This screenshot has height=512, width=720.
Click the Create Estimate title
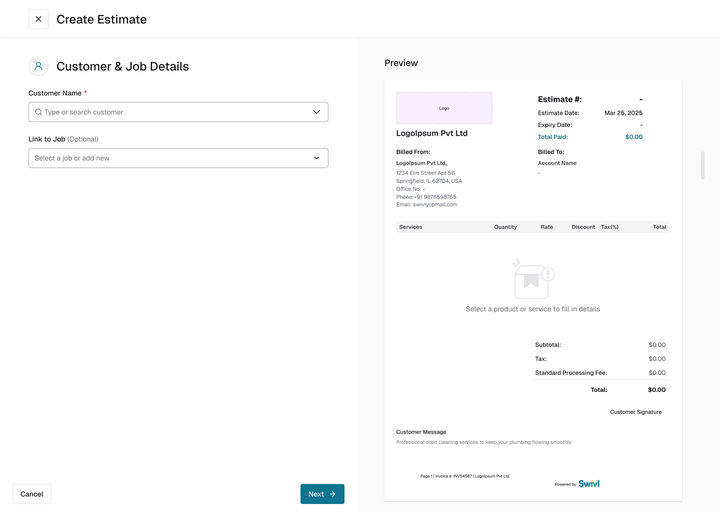click(101, 19)
